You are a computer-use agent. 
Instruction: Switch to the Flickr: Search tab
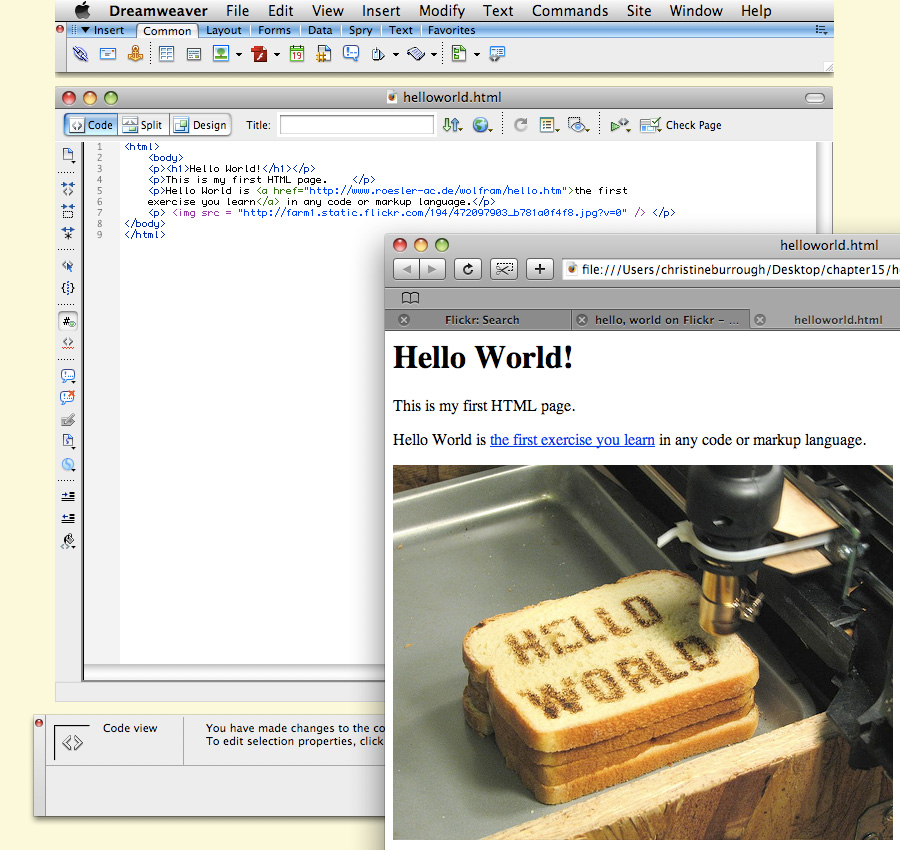tap(481, 320)
